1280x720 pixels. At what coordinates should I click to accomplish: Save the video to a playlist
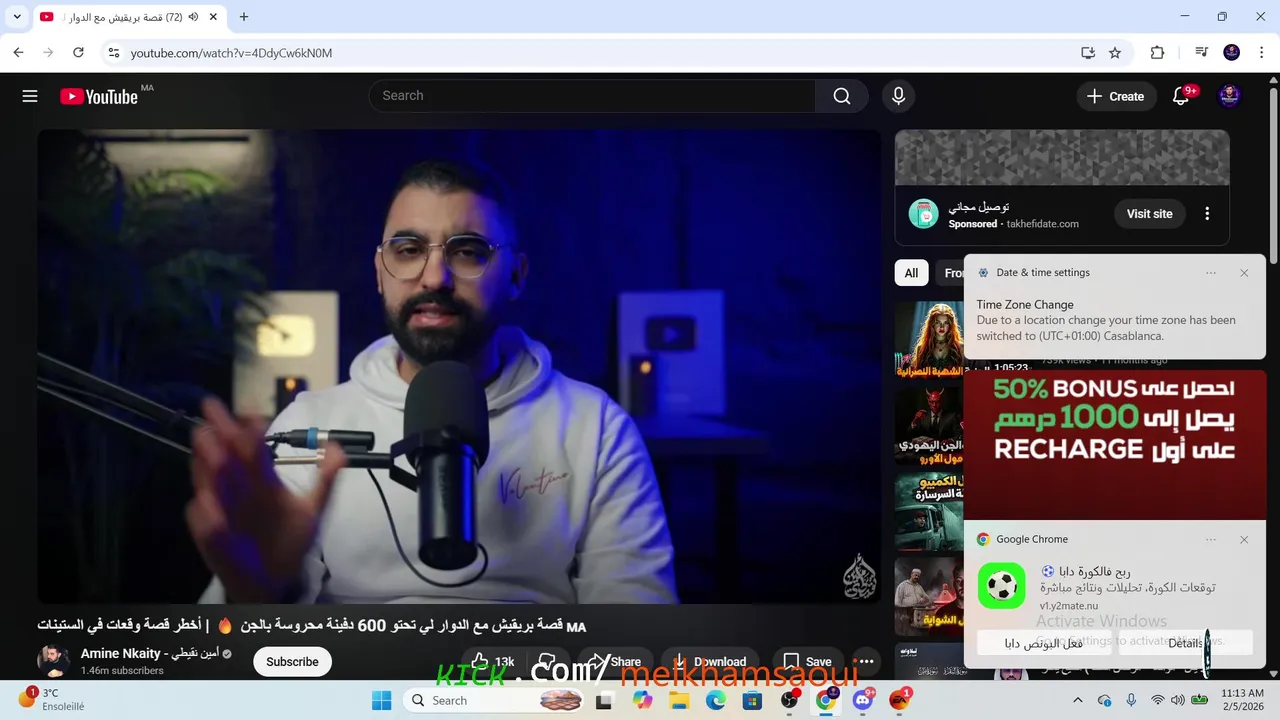pos(807,661)
